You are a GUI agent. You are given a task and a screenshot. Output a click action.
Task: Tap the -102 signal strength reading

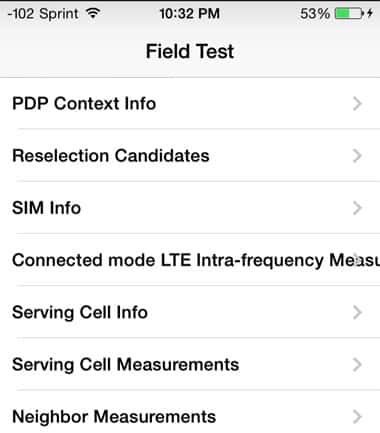[x=21, y=14]
